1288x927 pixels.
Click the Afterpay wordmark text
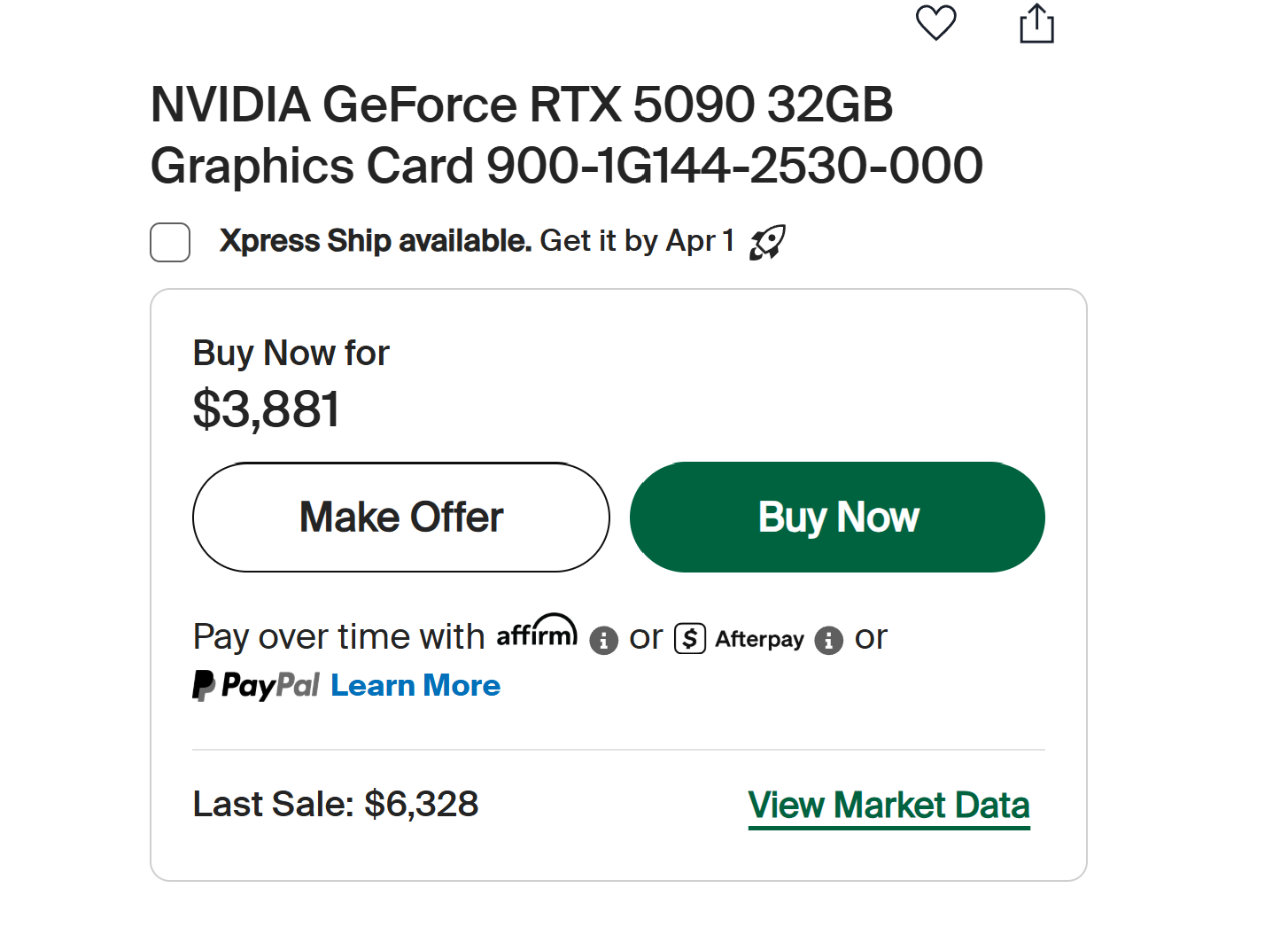759,640
